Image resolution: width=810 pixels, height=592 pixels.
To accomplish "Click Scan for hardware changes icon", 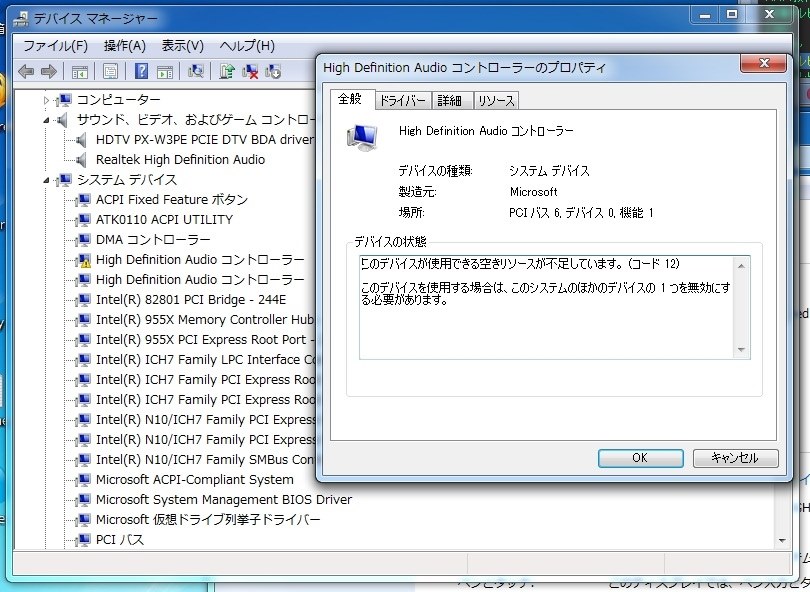I will pos(196,71).
